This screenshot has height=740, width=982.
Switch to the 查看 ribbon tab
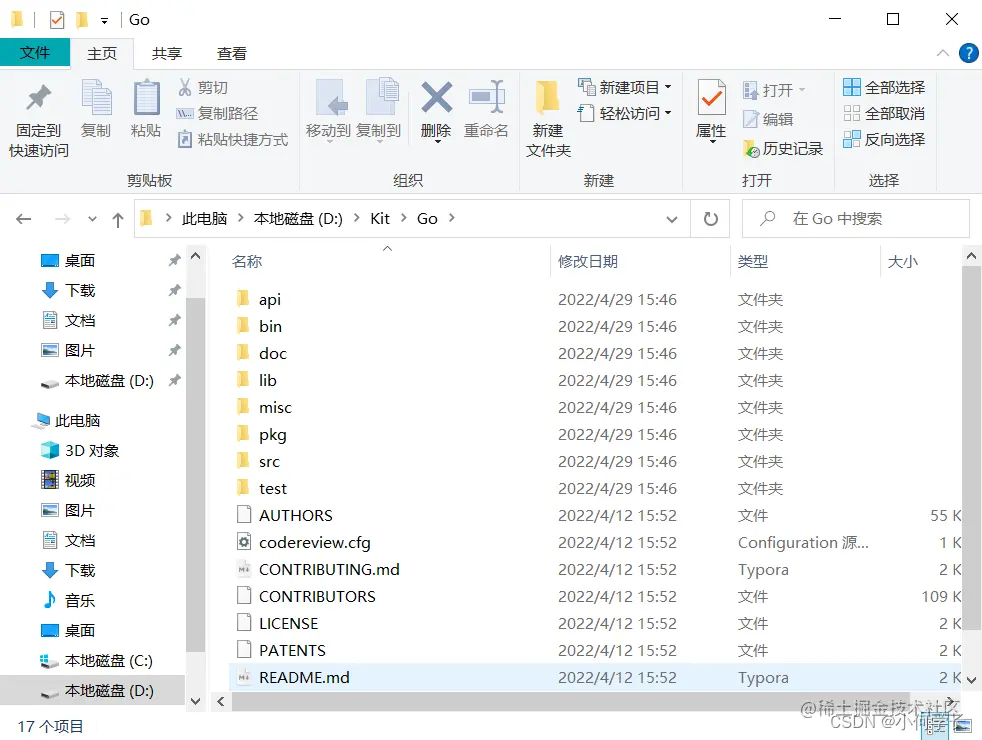click(231, 53)
